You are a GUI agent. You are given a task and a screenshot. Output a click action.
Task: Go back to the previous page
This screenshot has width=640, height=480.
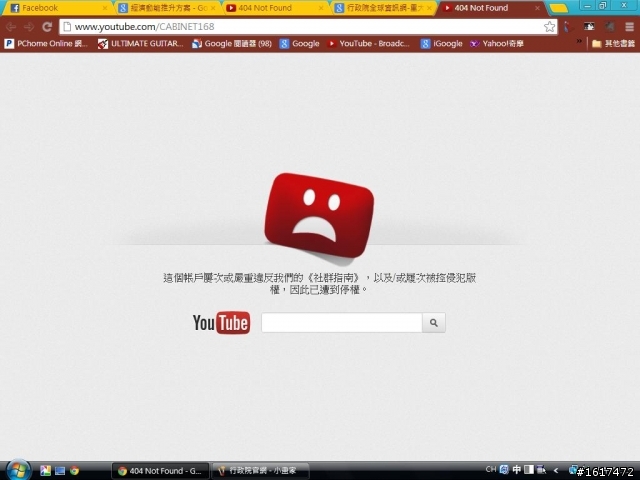coord(11,27)
